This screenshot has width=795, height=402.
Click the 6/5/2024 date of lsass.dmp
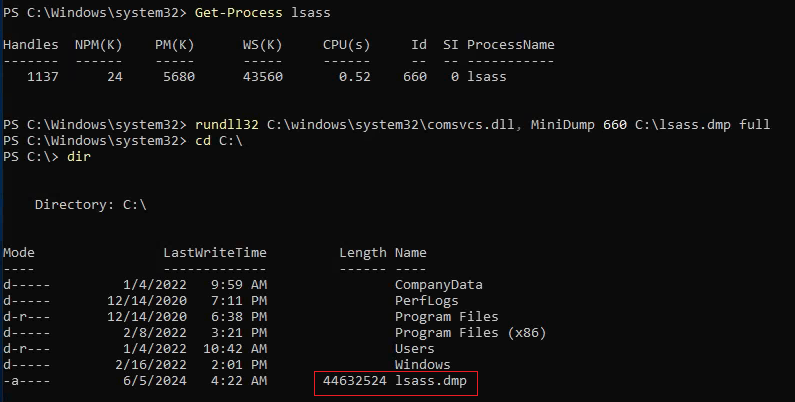149,382
